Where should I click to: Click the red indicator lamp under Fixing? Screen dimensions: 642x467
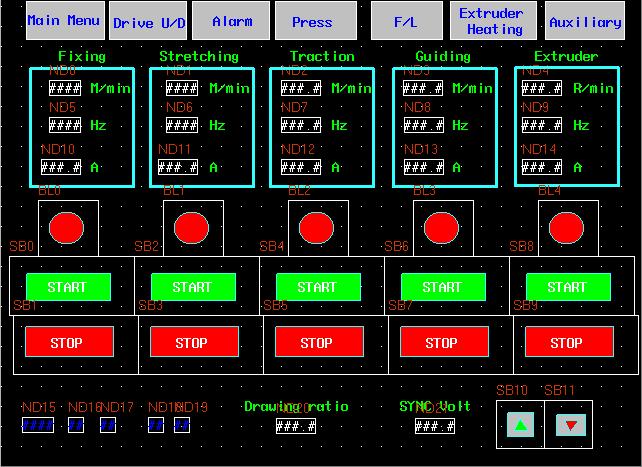67,228
